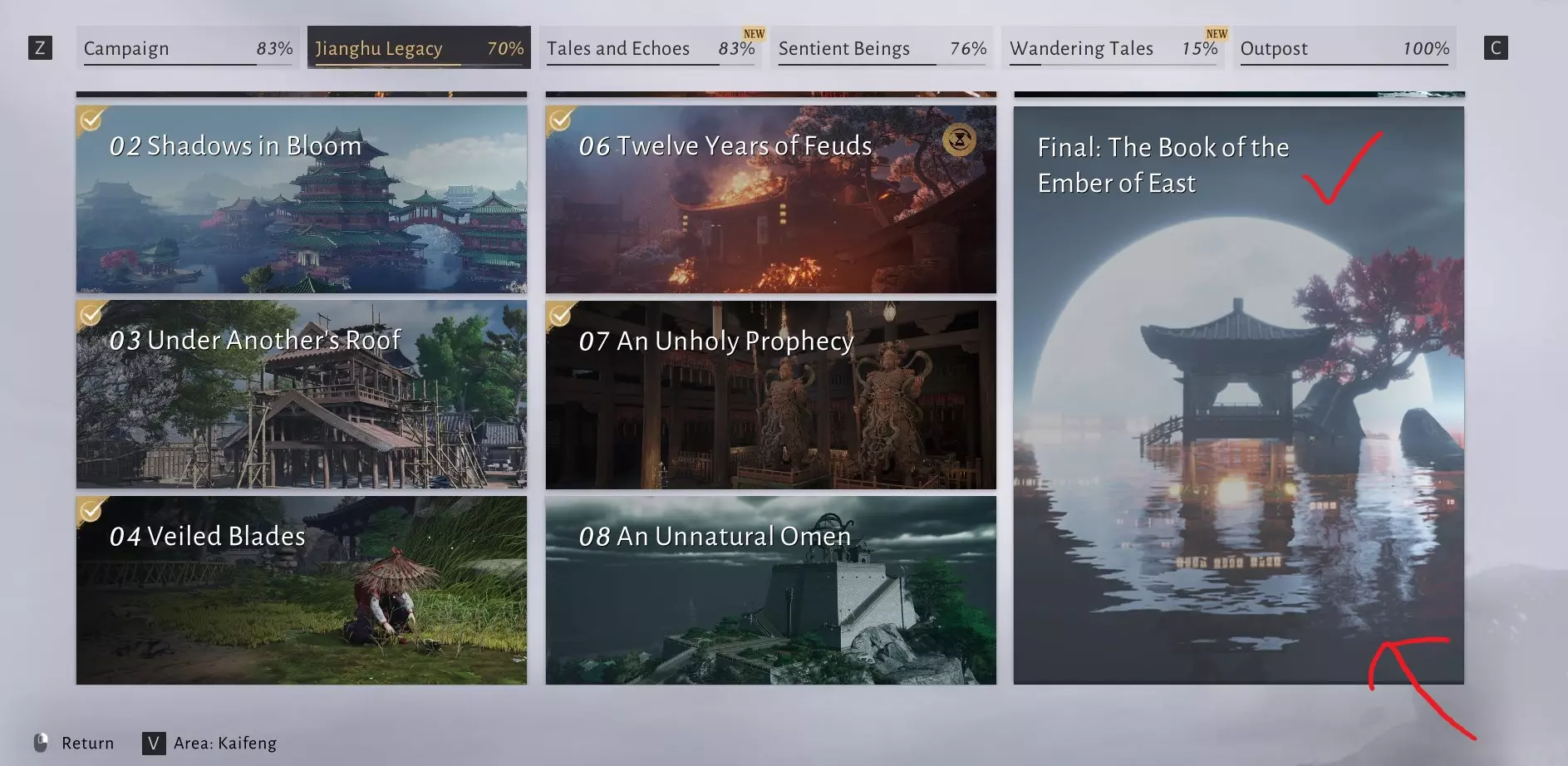Click the Tales and Echoes 83% completion value
The height and width of the screenshot is (766, 1568).
click(x=736, y=48)
